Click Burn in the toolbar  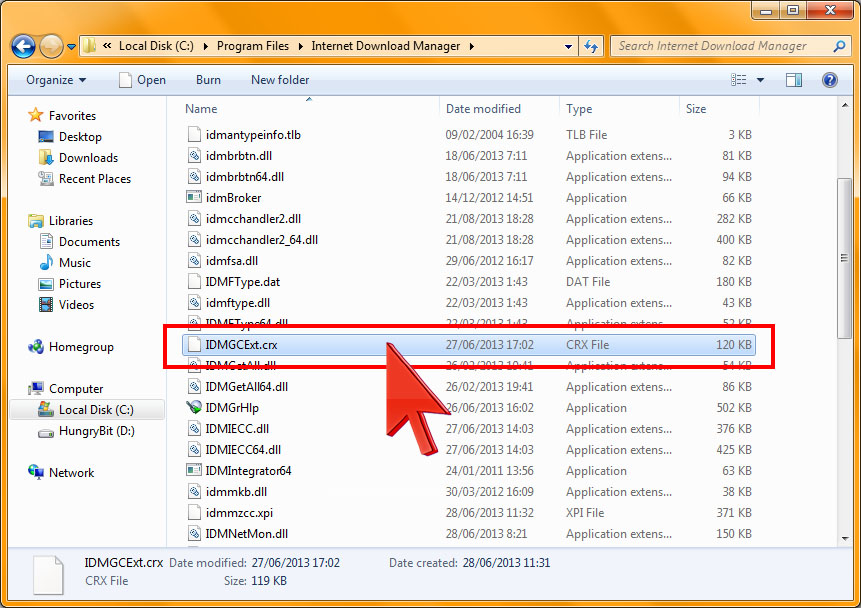(208, 80)
